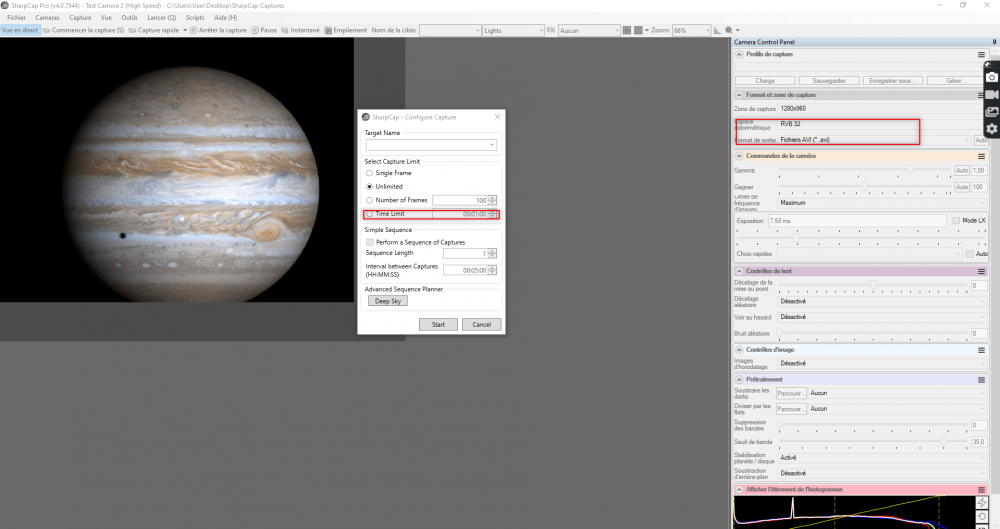Image resolution: width=1000 pixels, height=529 pixels.
Task: Open the Fichier menu
Action: coord(17,18)
